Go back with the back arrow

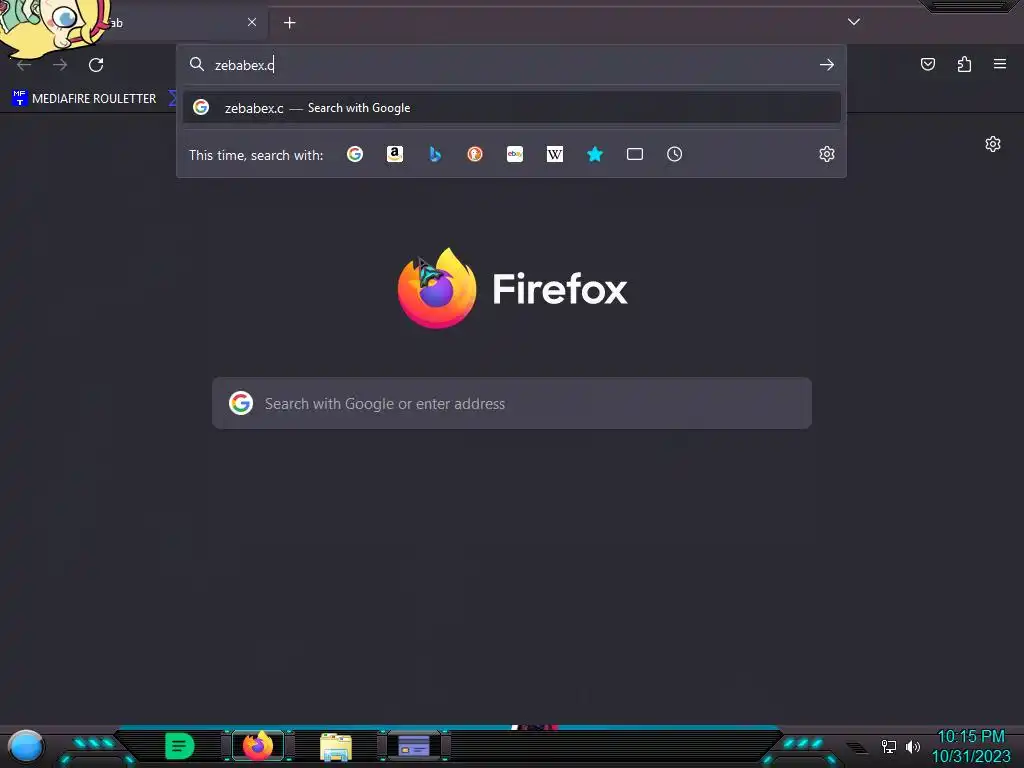[24, 65]
